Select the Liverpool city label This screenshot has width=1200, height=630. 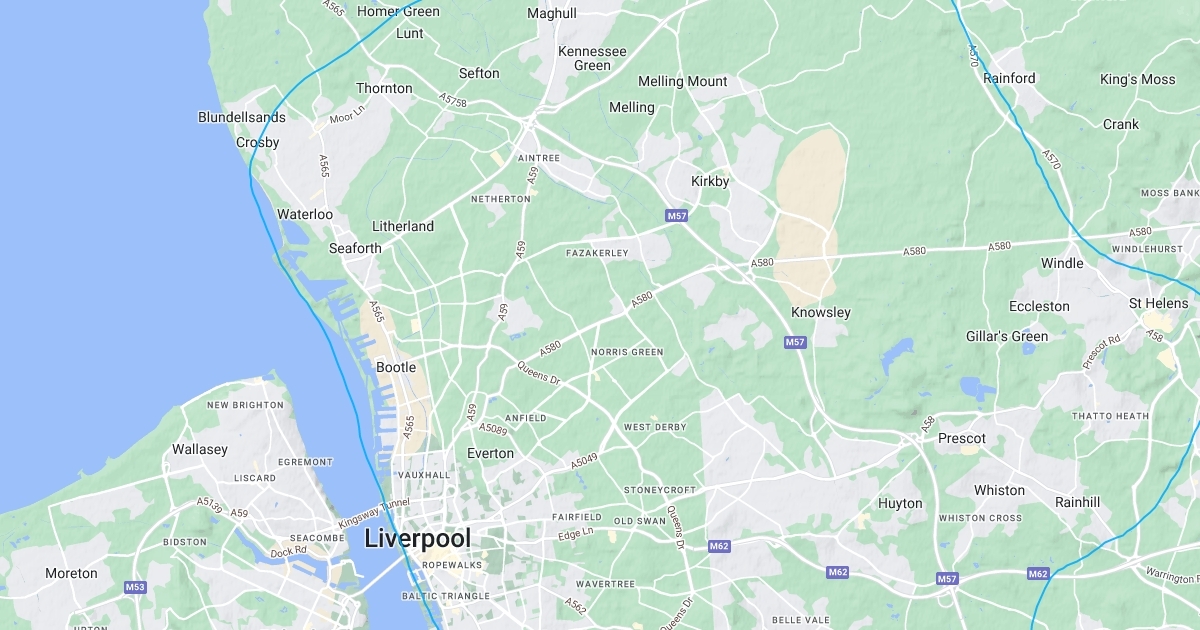tap(417, 539)
